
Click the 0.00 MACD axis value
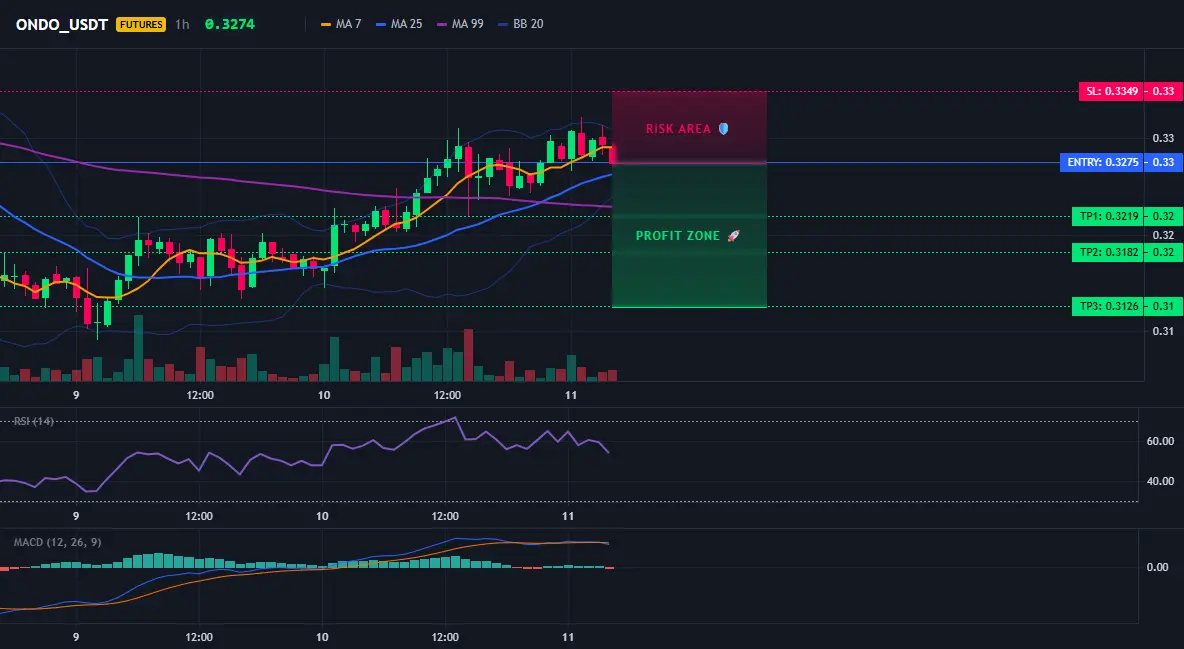(1158, 567)
